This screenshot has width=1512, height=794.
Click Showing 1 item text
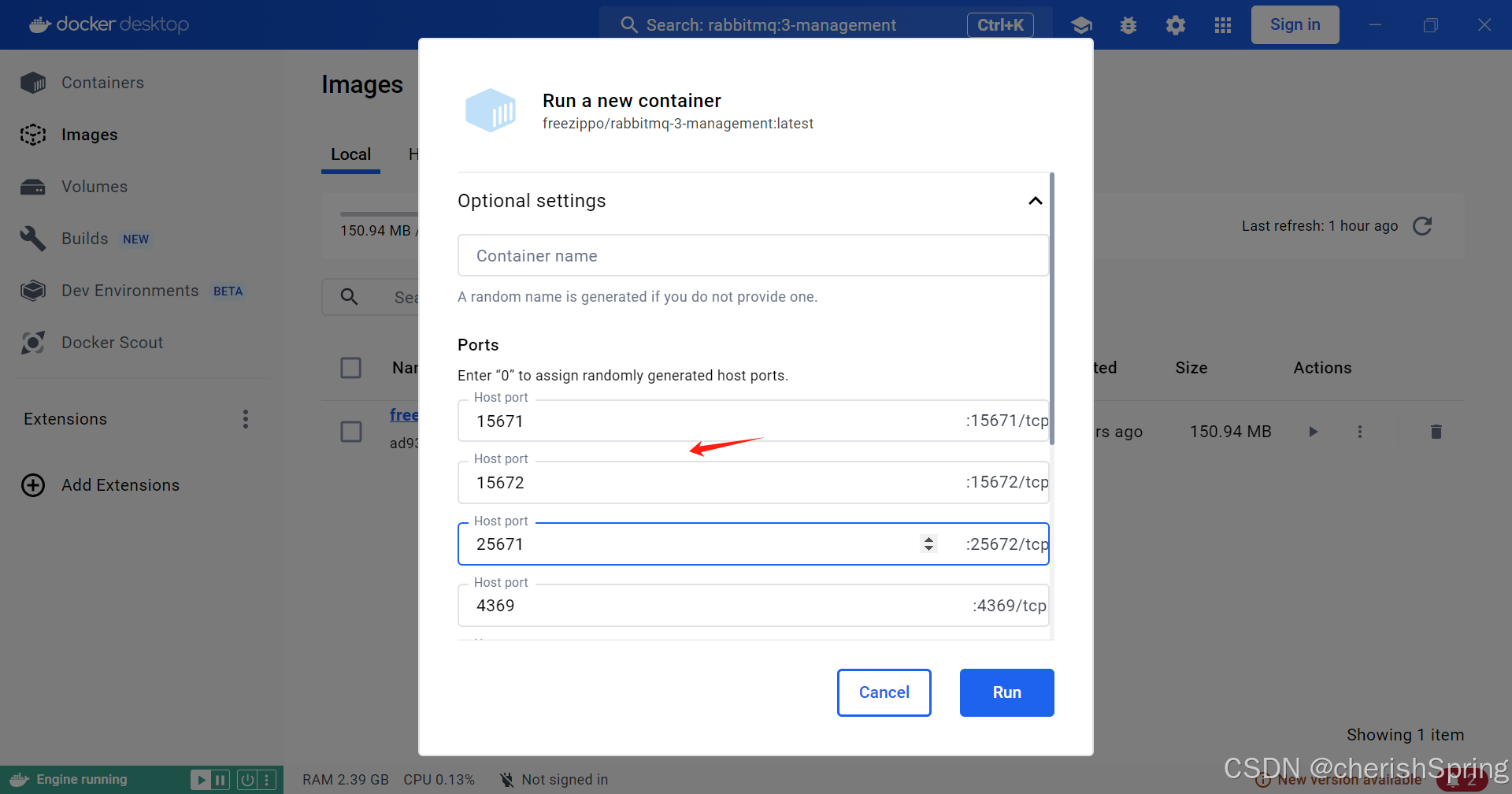pyautogui.click(x=1406, y=735)
